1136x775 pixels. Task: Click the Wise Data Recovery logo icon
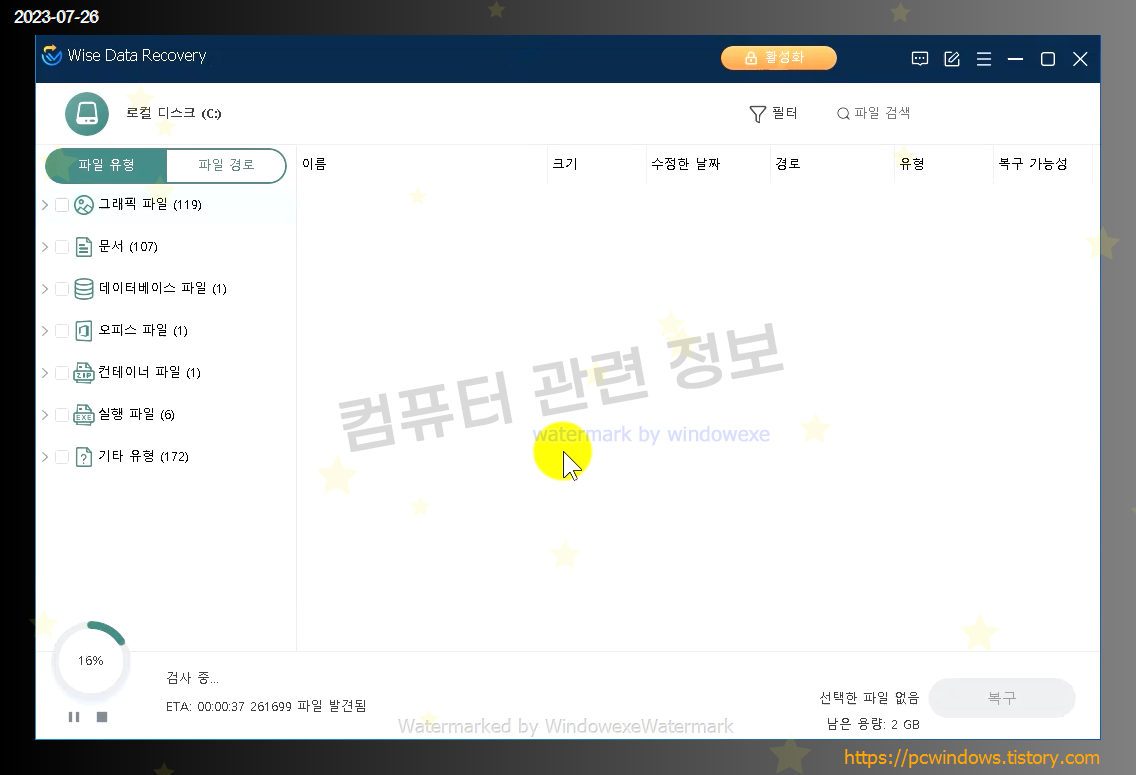coord(51,55)
